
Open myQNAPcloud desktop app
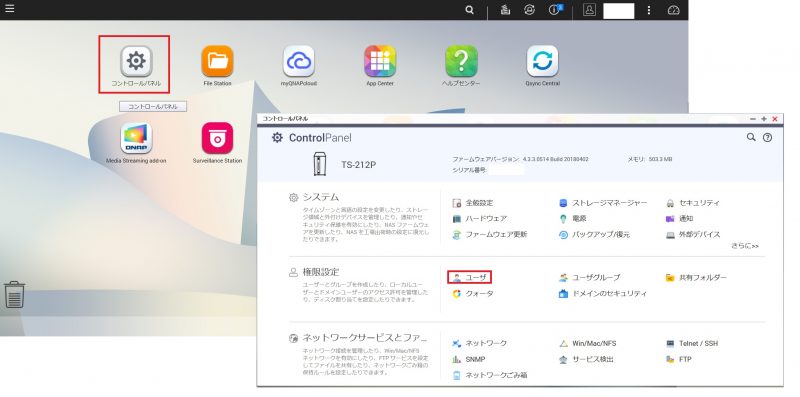(298, 65)
